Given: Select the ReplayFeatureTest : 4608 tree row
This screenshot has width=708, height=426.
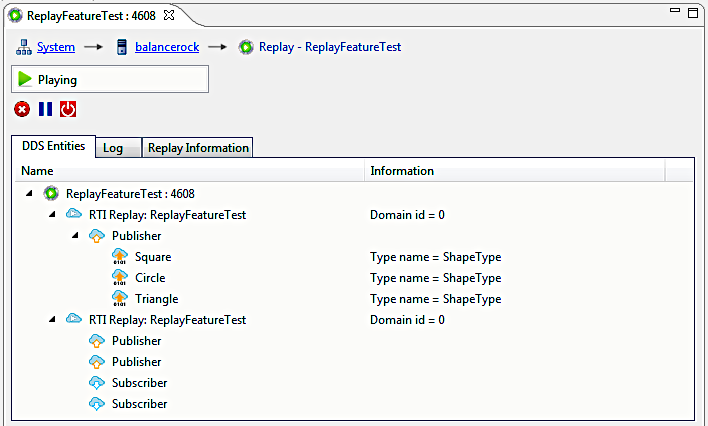Looking at the screenshot, I should pos(130,194).
